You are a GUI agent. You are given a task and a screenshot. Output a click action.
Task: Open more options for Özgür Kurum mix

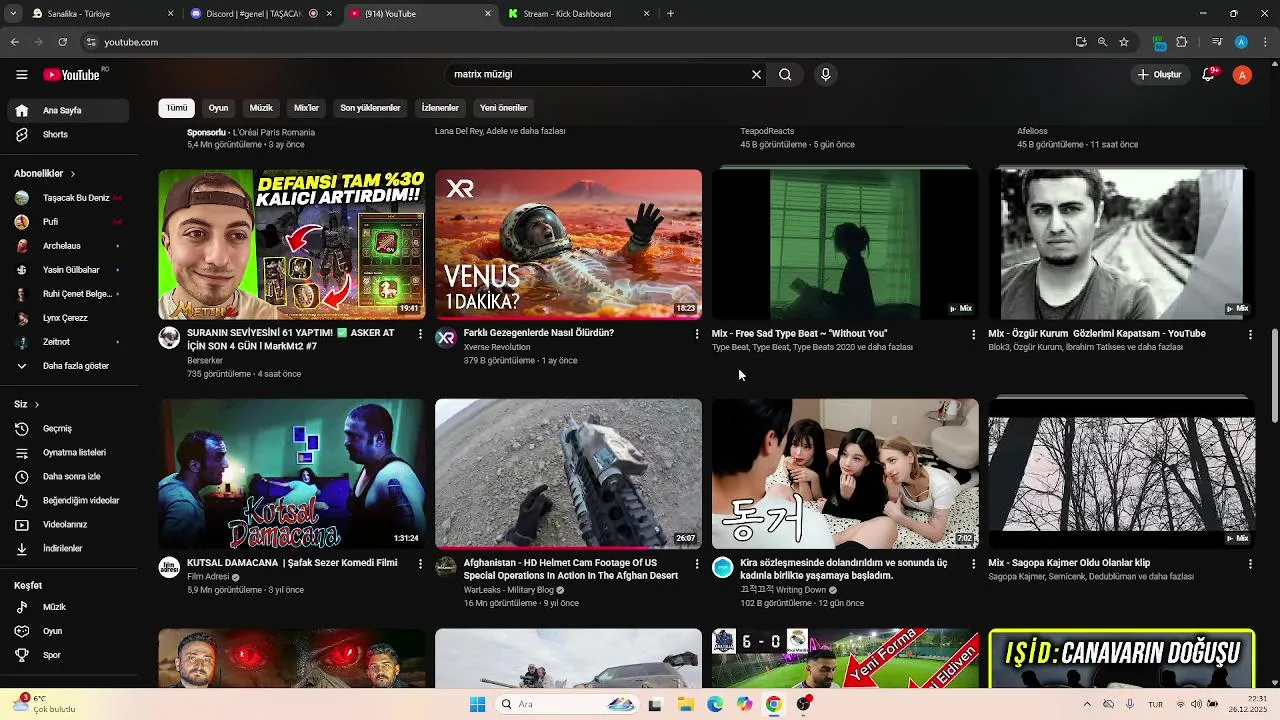click(1250, 335)
